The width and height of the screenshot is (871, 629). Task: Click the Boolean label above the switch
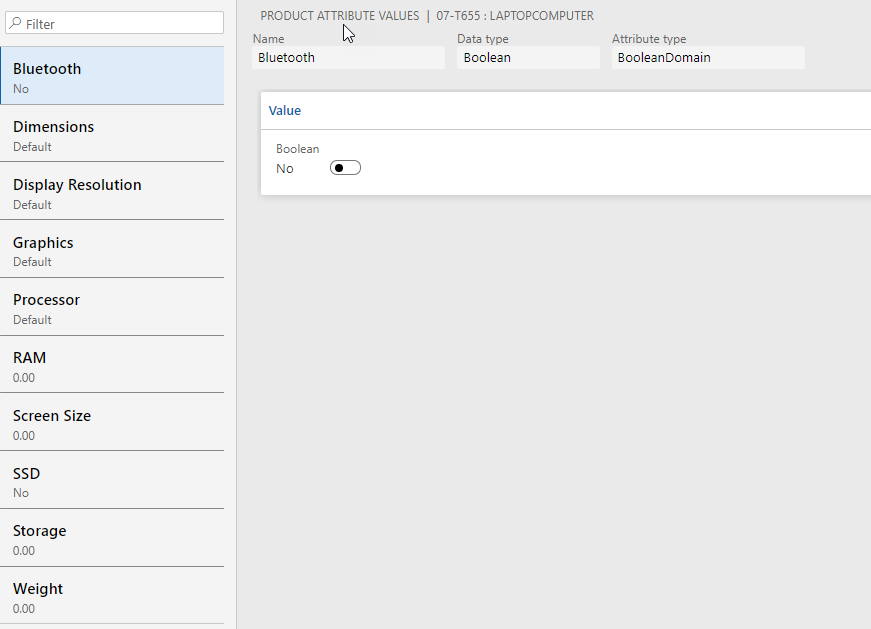[297, 149]
